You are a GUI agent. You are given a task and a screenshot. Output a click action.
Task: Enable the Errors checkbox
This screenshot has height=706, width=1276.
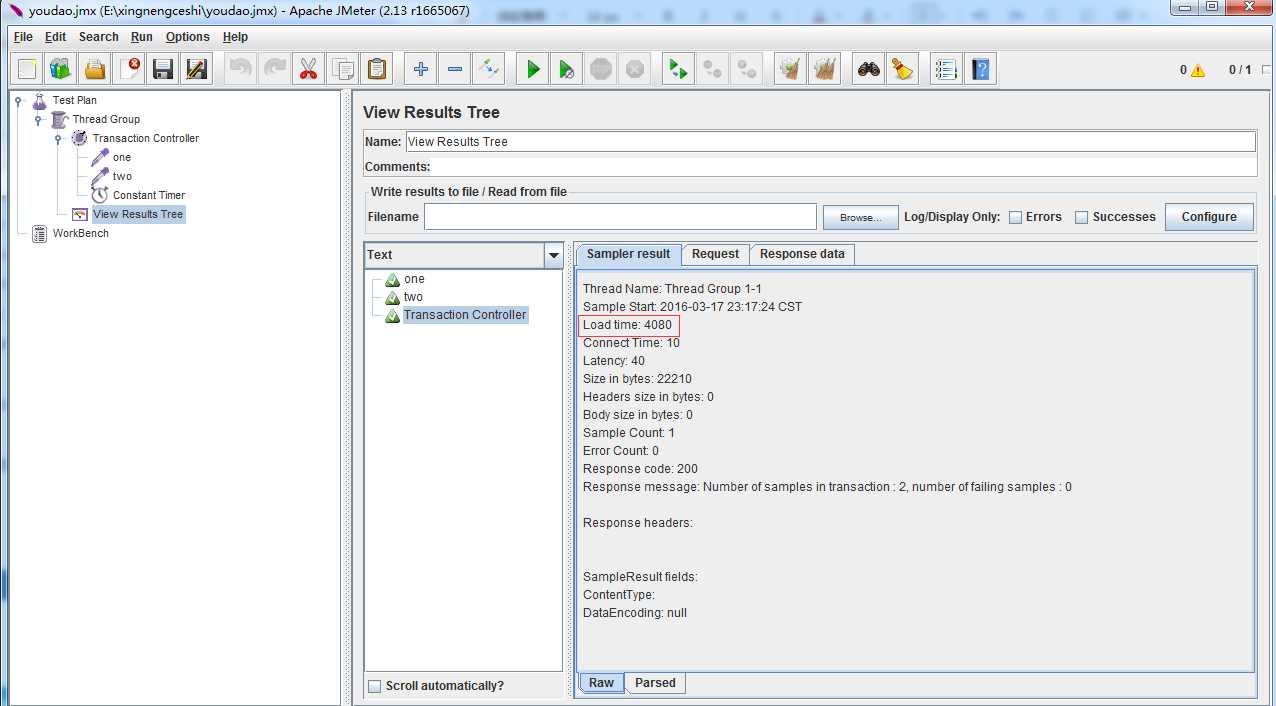[x=1015, y=217]
